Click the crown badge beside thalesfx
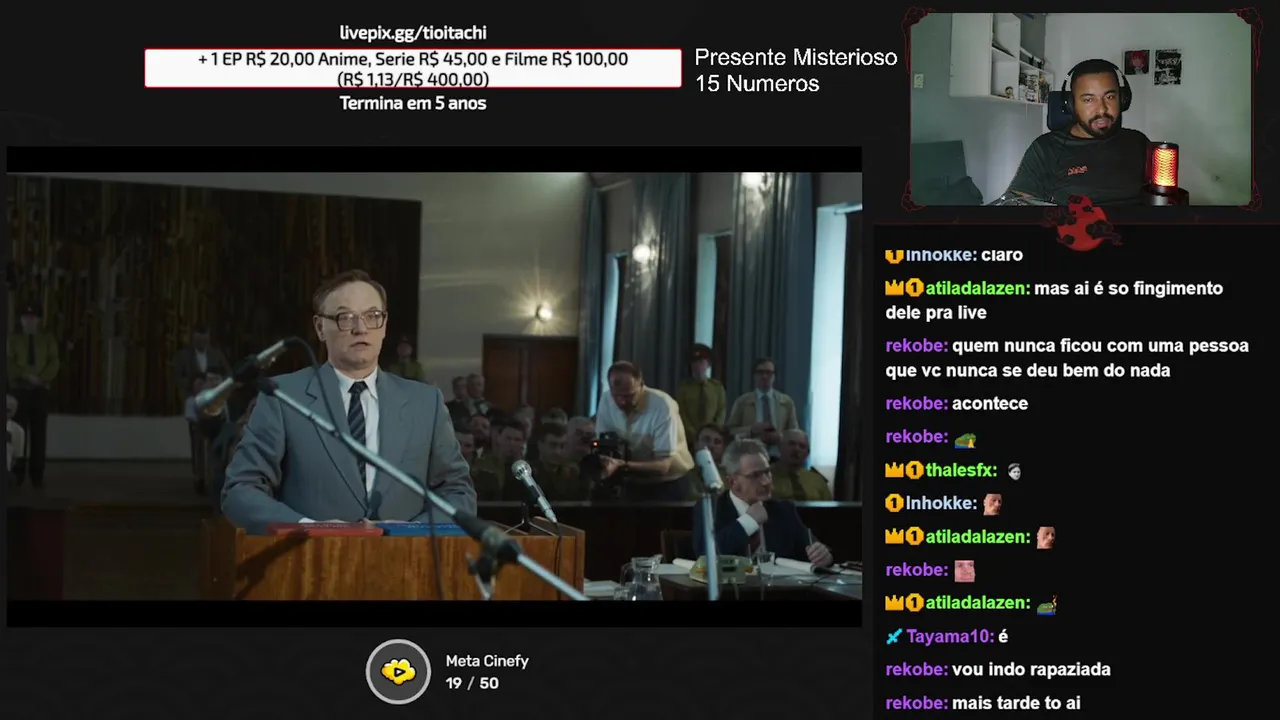Image resolution: width=1280 pixels, height=720 pixels. (894, 470)
